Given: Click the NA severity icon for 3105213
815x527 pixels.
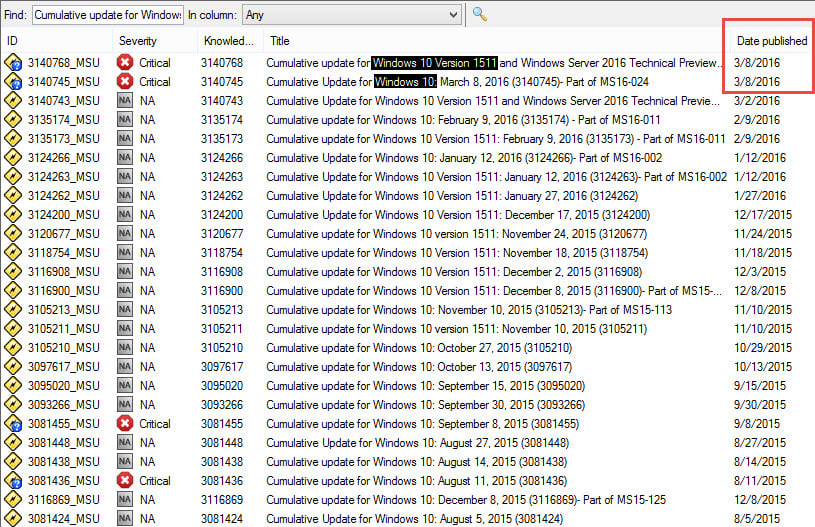Looking at the screenshot, I should click(125, 309).
